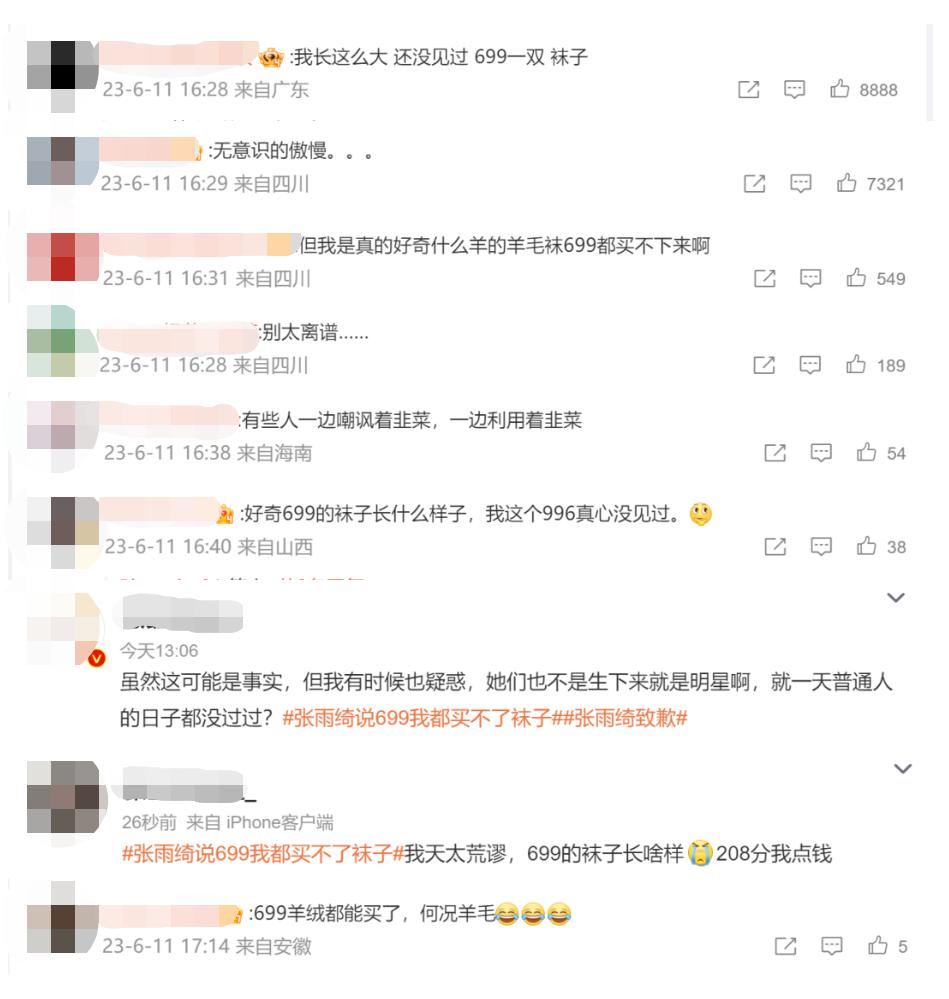Open hashtag #张雨绮说699我都买不了袜子# in 26秒前 post
Screen dimensions: 949x999
(x=263, y=854)
